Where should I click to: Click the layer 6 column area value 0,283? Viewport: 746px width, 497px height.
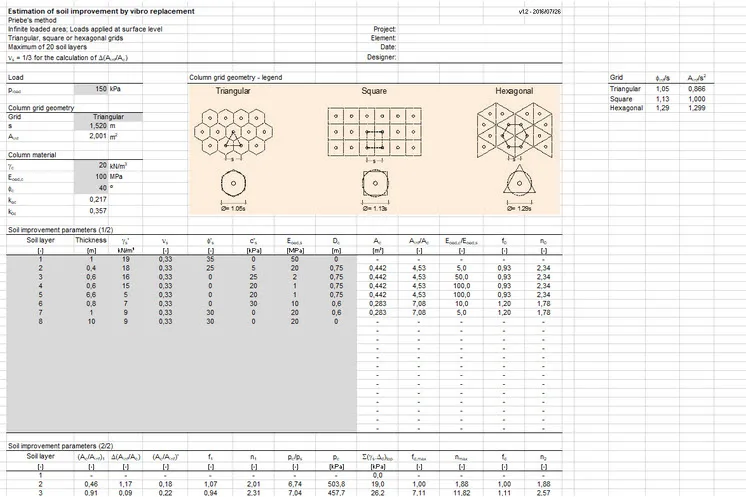pyautogui.click(x=378, y=303)
